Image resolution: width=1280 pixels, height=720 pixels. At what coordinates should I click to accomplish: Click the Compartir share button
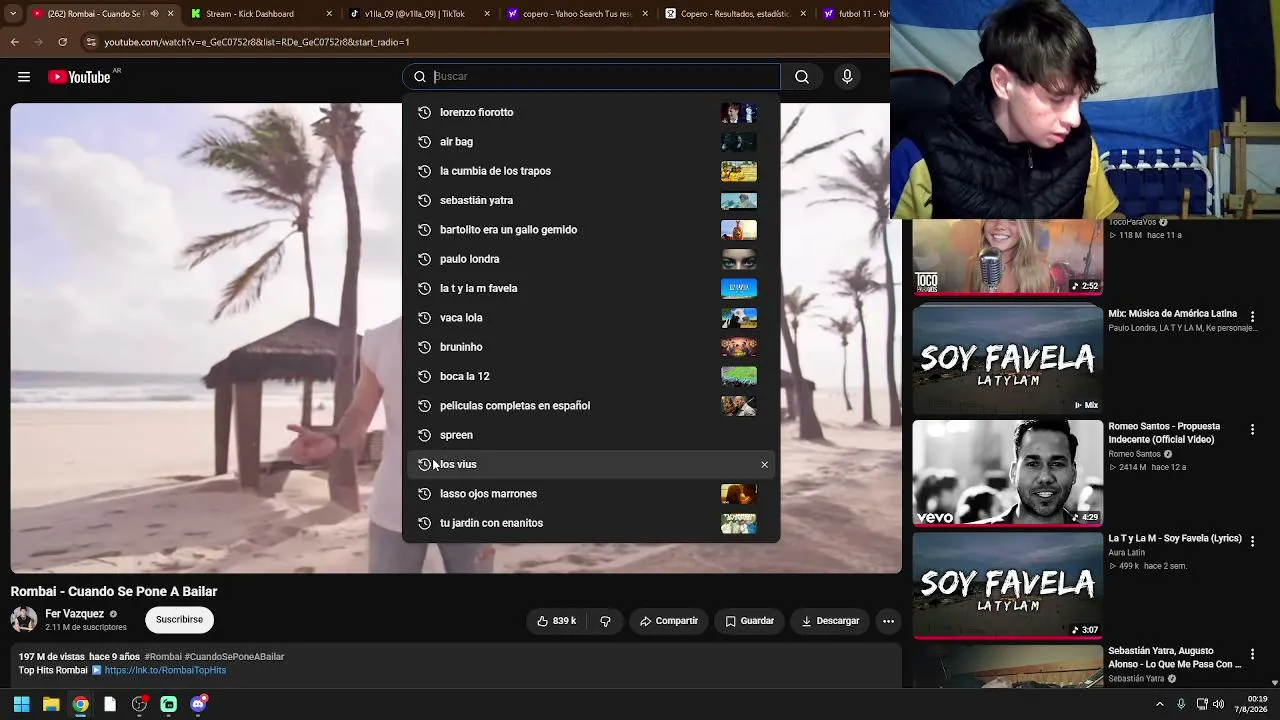[669, 621]
